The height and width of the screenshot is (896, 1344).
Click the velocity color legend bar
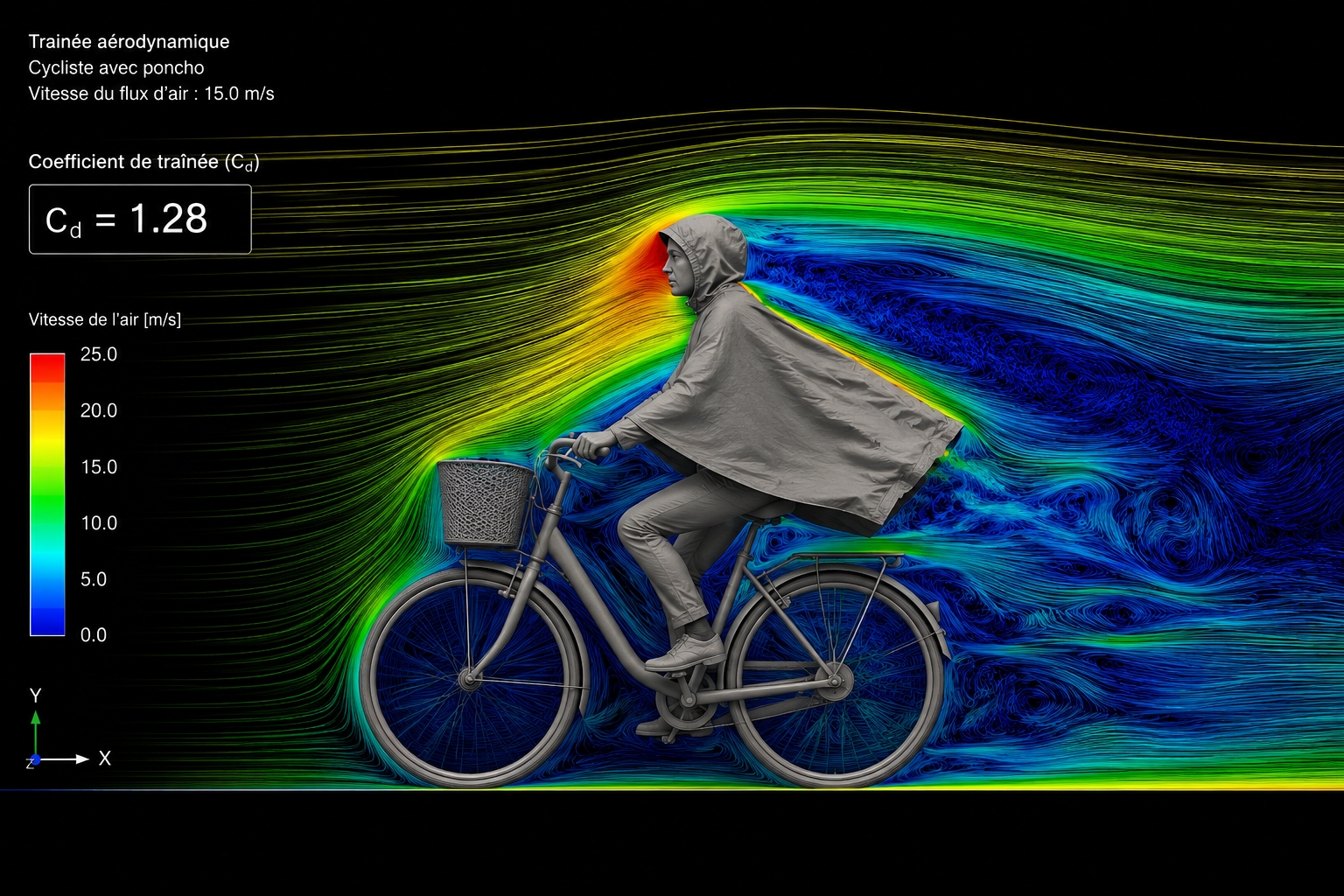47,494
